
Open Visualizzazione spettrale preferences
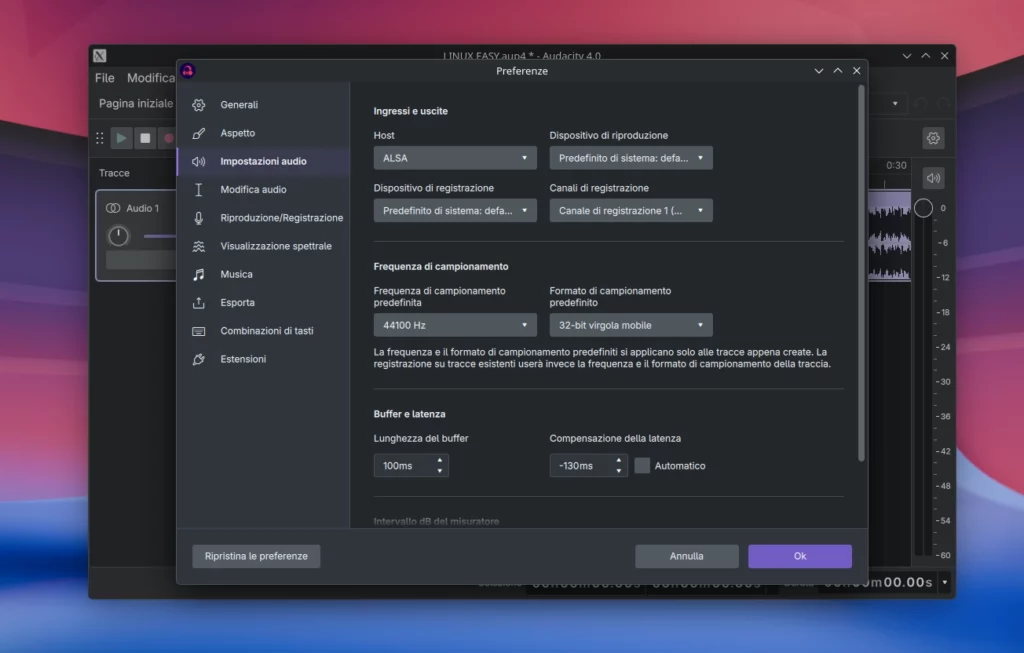pyautogui.click(x=263, y=246)
